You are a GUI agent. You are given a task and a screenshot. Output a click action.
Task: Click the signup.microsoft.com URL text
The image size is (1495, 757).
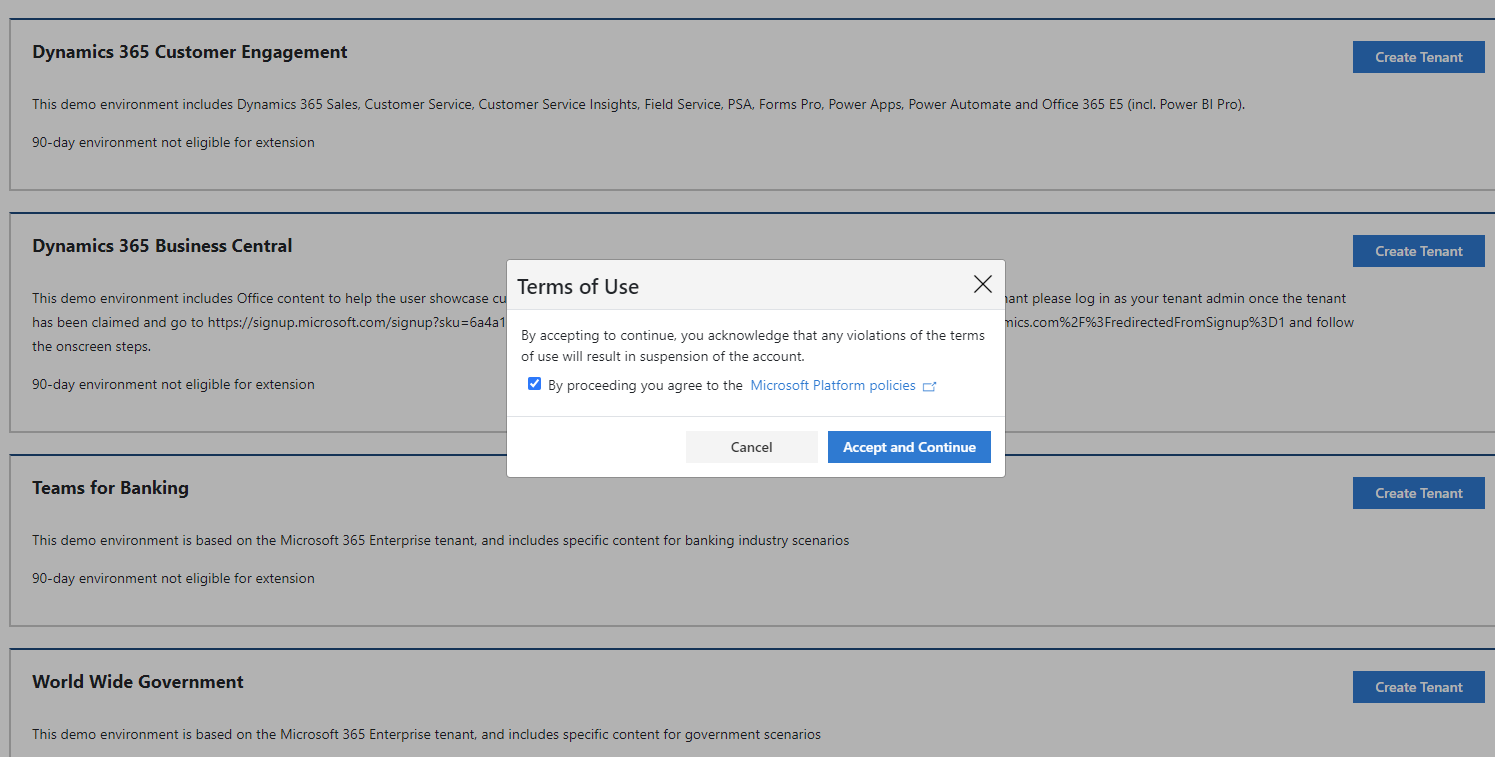[x=357, y=323]
